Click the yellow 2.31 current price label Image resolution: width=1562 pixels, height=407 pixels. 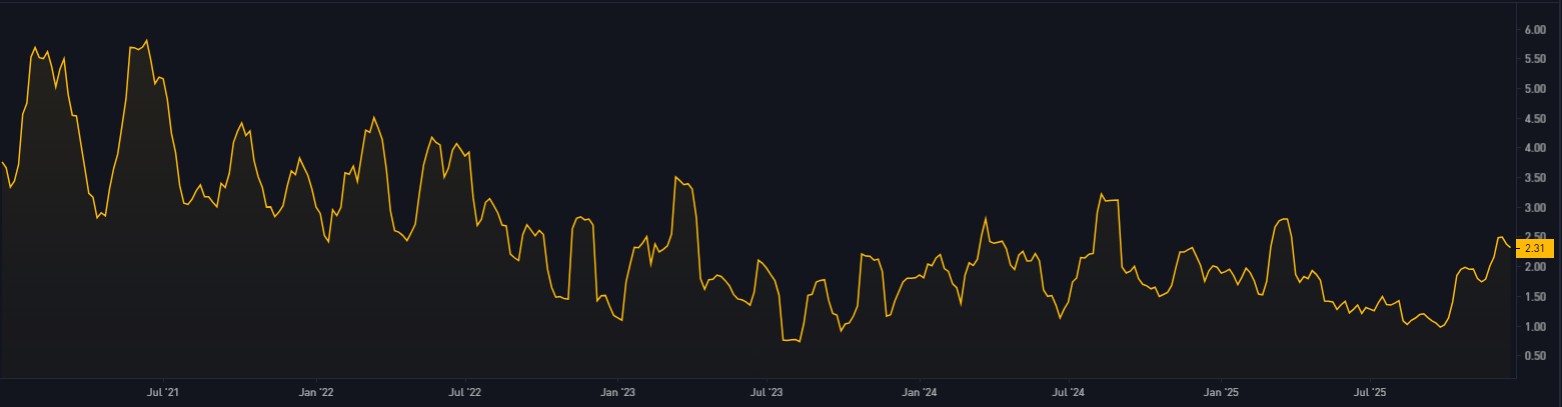click(x=1534, y=247)
